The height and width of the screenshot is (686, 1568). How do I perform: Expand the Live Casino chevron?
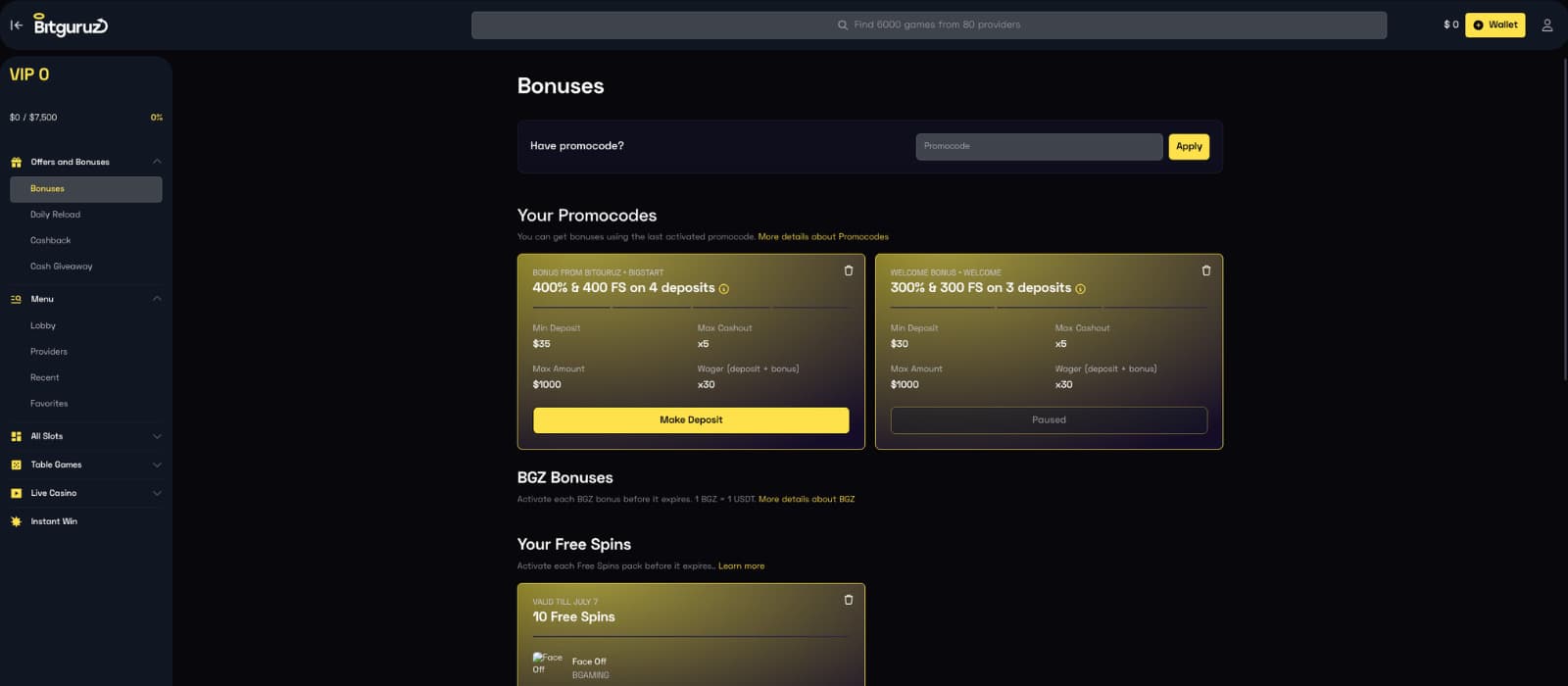157,493
